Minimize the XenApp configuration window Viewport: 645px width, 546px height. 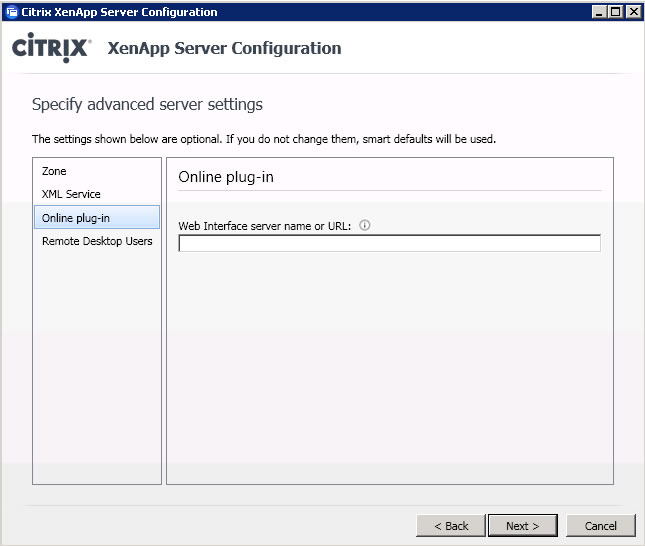pos(598,12)
